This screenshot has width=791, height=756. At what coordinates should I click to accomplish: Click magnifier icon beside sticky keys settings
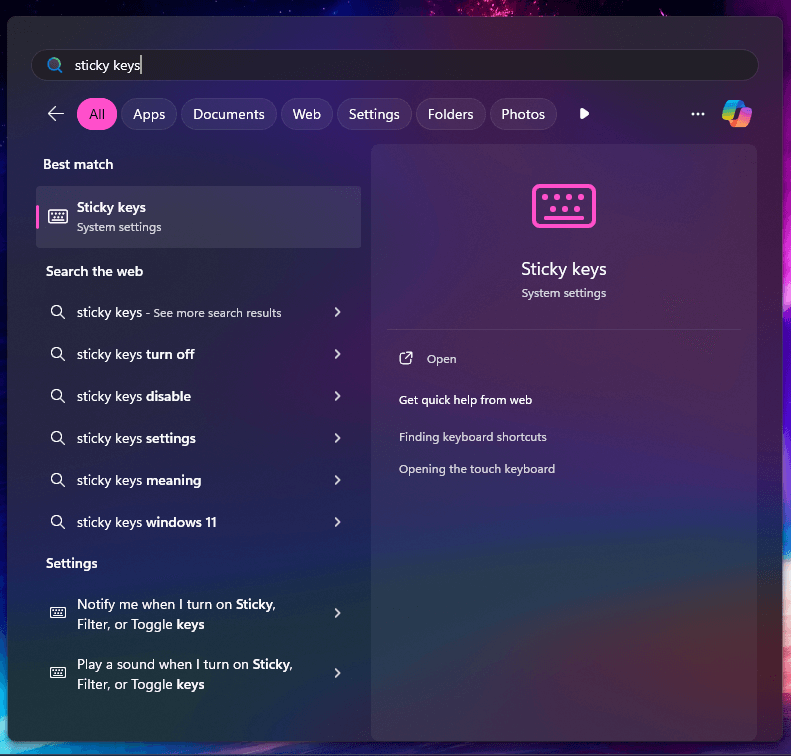click(58, 438)
